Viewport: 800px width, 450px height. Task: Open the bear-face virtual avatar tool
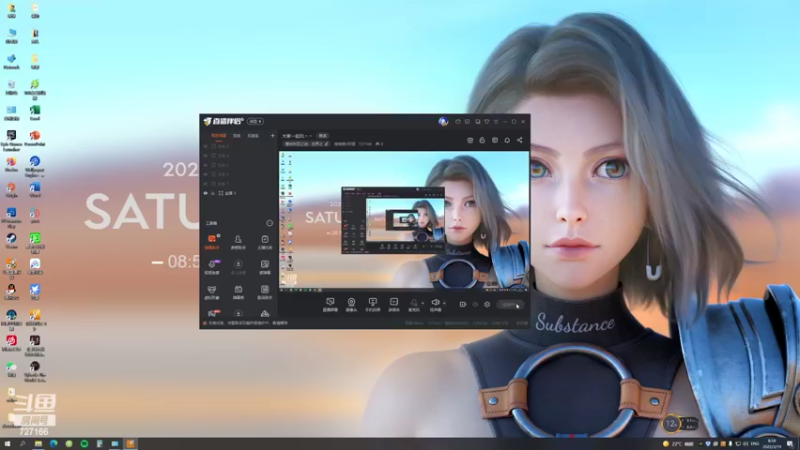212,292
